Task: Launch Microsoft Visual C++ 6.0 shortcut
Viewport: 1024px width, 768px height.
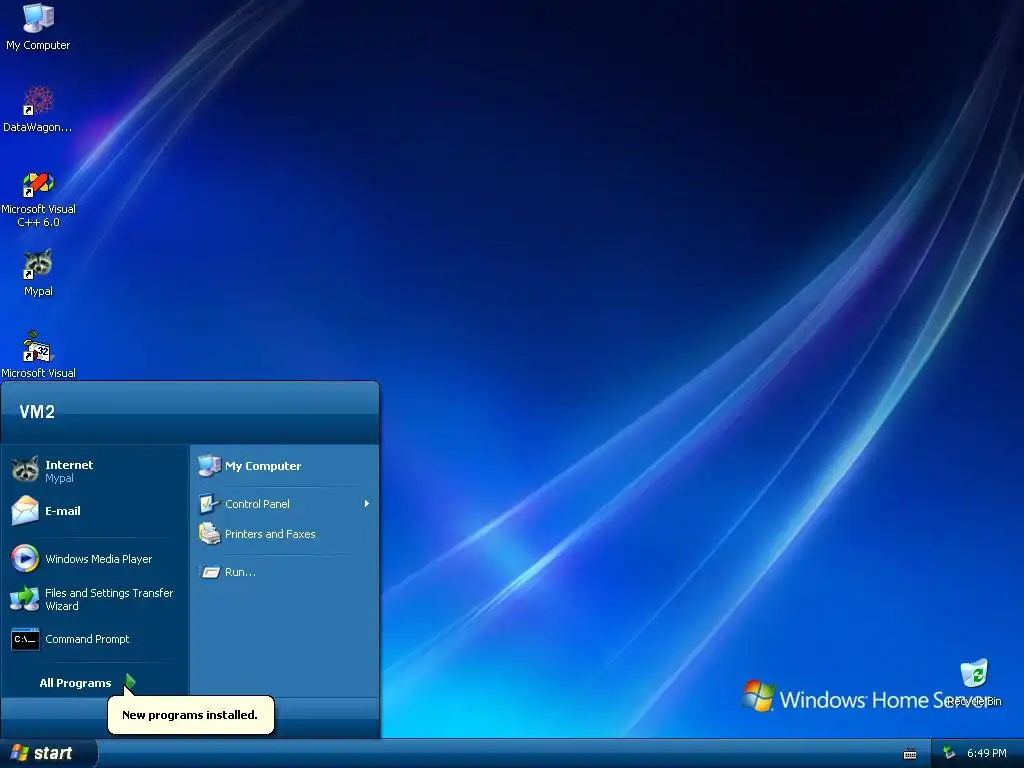Action: pos(38,199)
